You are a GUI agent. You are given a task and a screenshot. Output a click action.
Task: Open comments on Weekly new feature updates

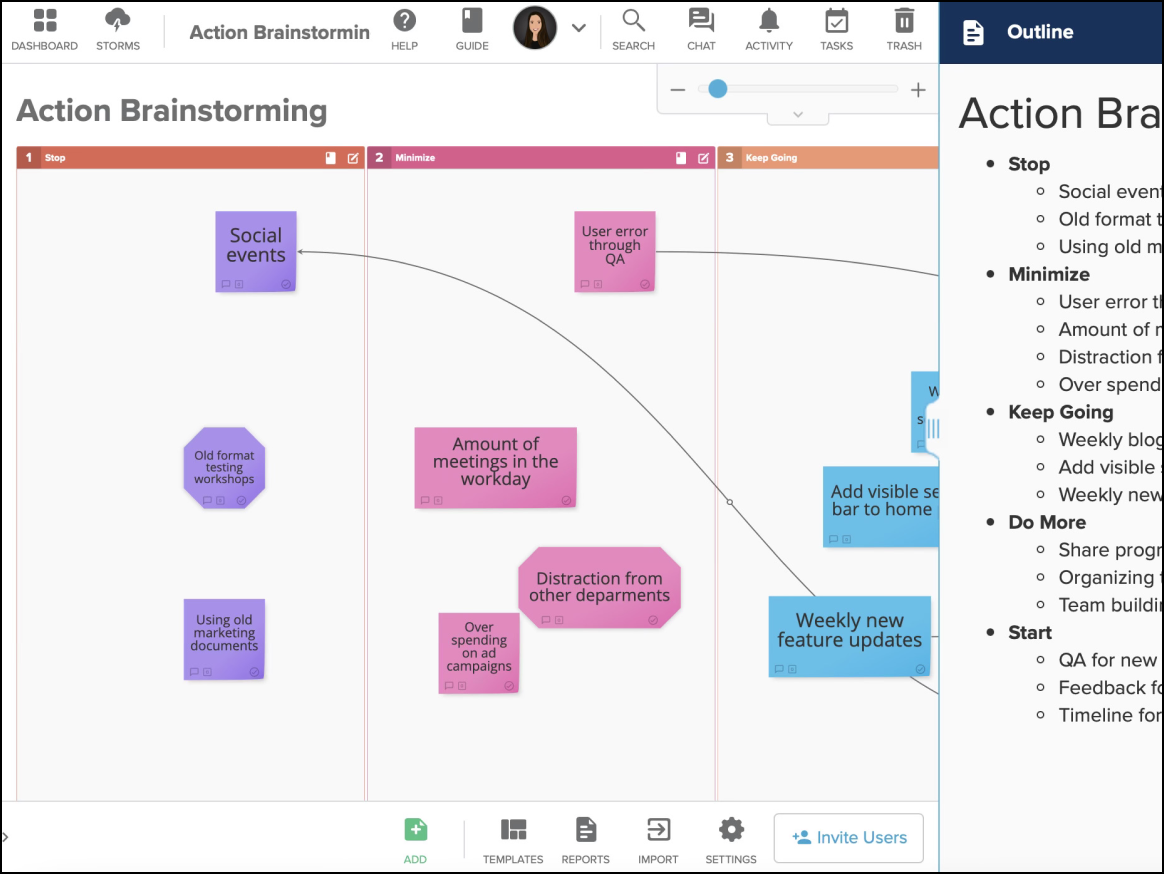point(779,669)
